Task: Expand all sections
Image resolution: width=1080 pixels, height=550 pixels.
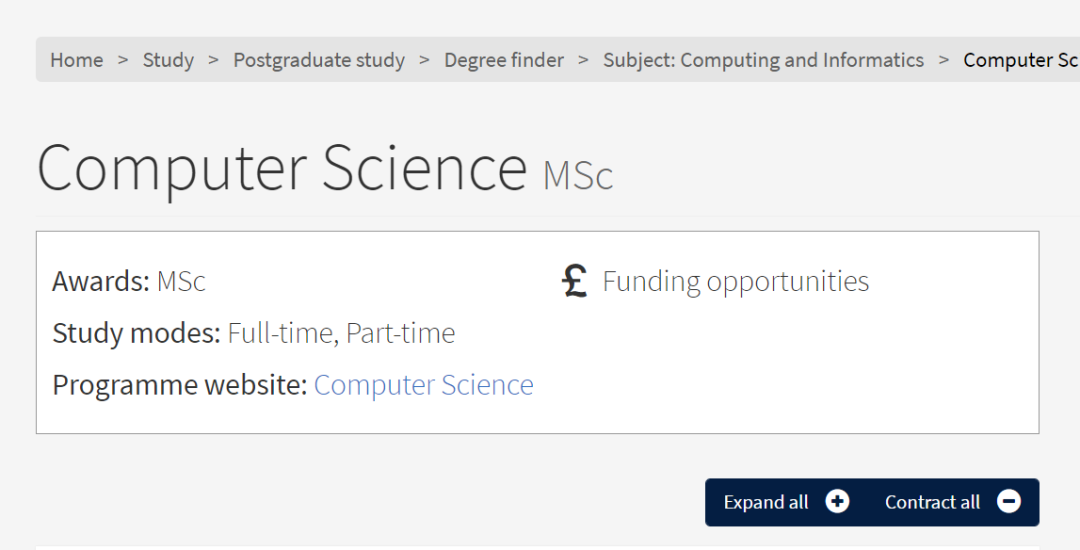Action: click(x=786, y=502)
